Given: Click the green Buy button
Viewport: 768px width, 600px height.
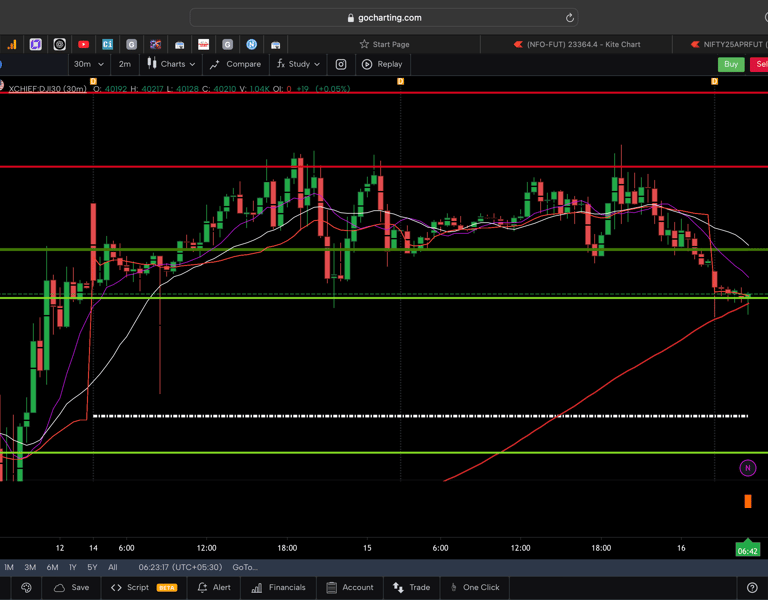Looking at the screenshot, I should [731, 64].
